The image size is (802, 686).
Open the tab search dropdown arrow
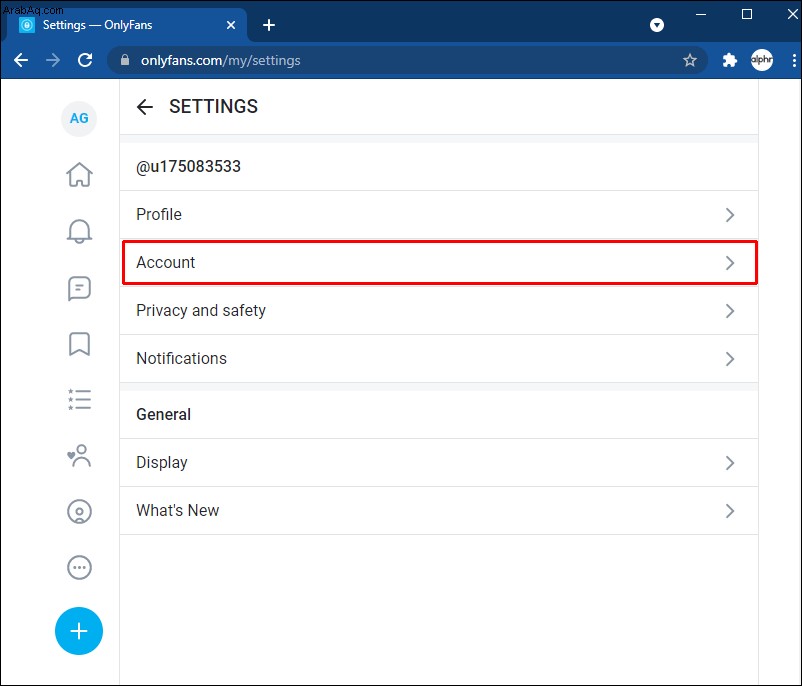click(657, 25)
